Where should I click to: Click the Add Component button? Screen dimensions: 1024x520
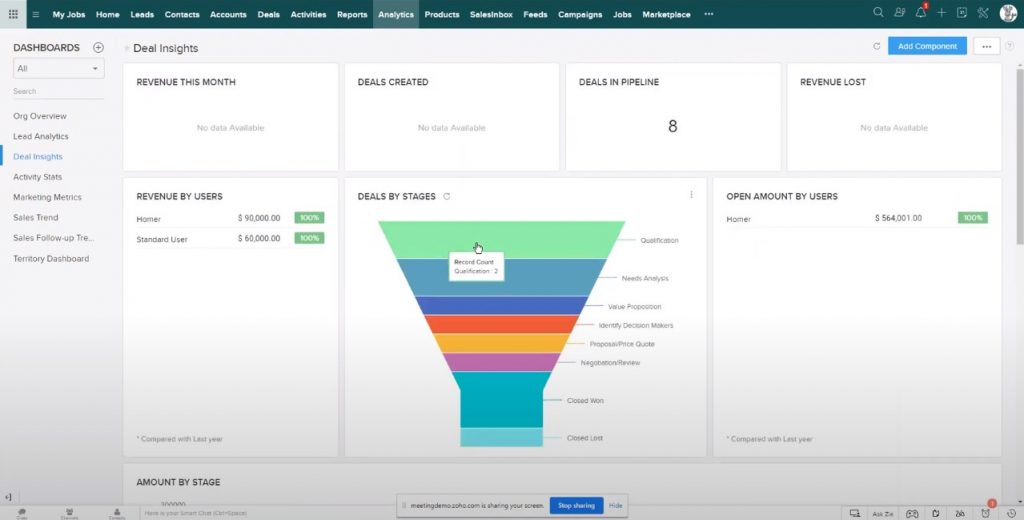927,46
